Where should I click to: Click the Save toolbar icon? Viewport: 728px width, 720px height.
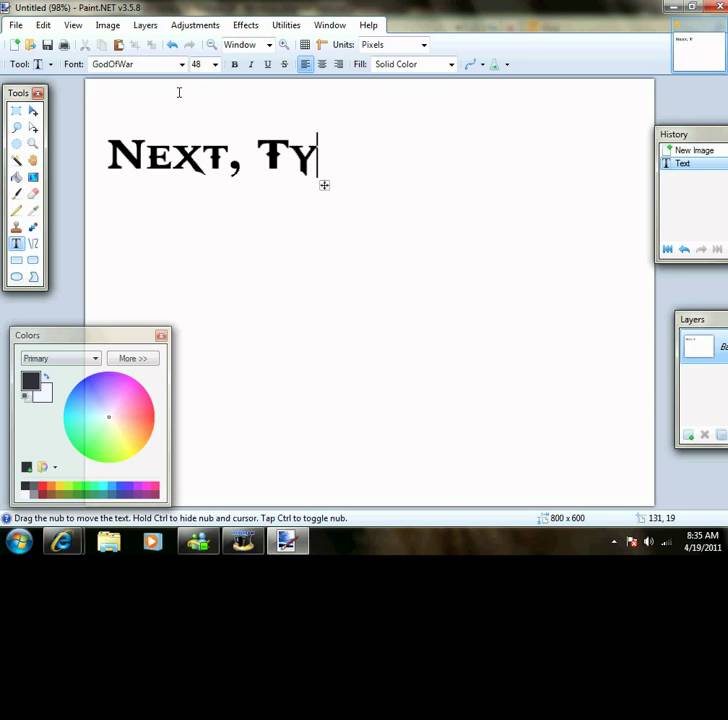coord(47,45)
